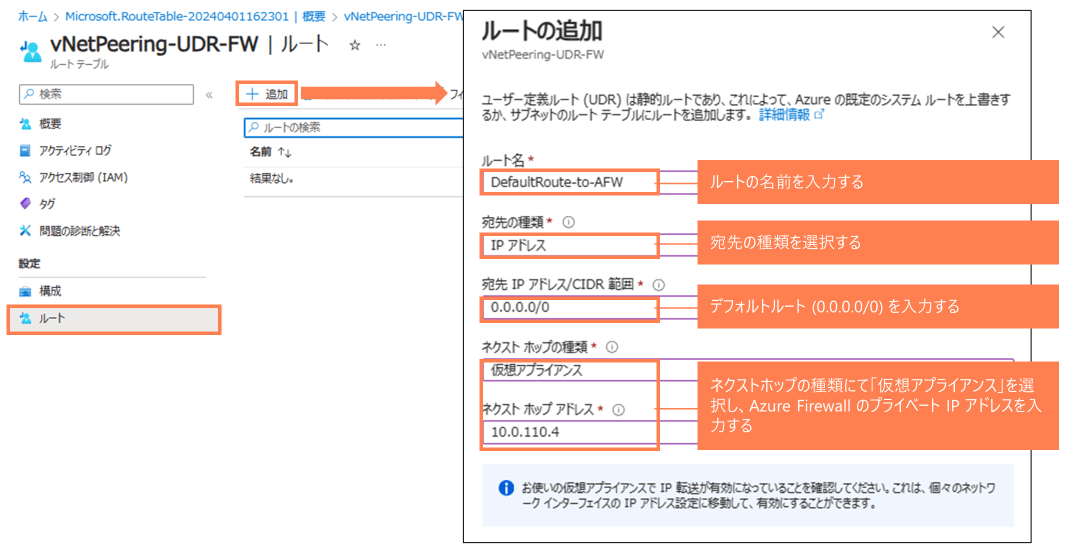
Task: Click the 追加 button
Action: point(267,94)
